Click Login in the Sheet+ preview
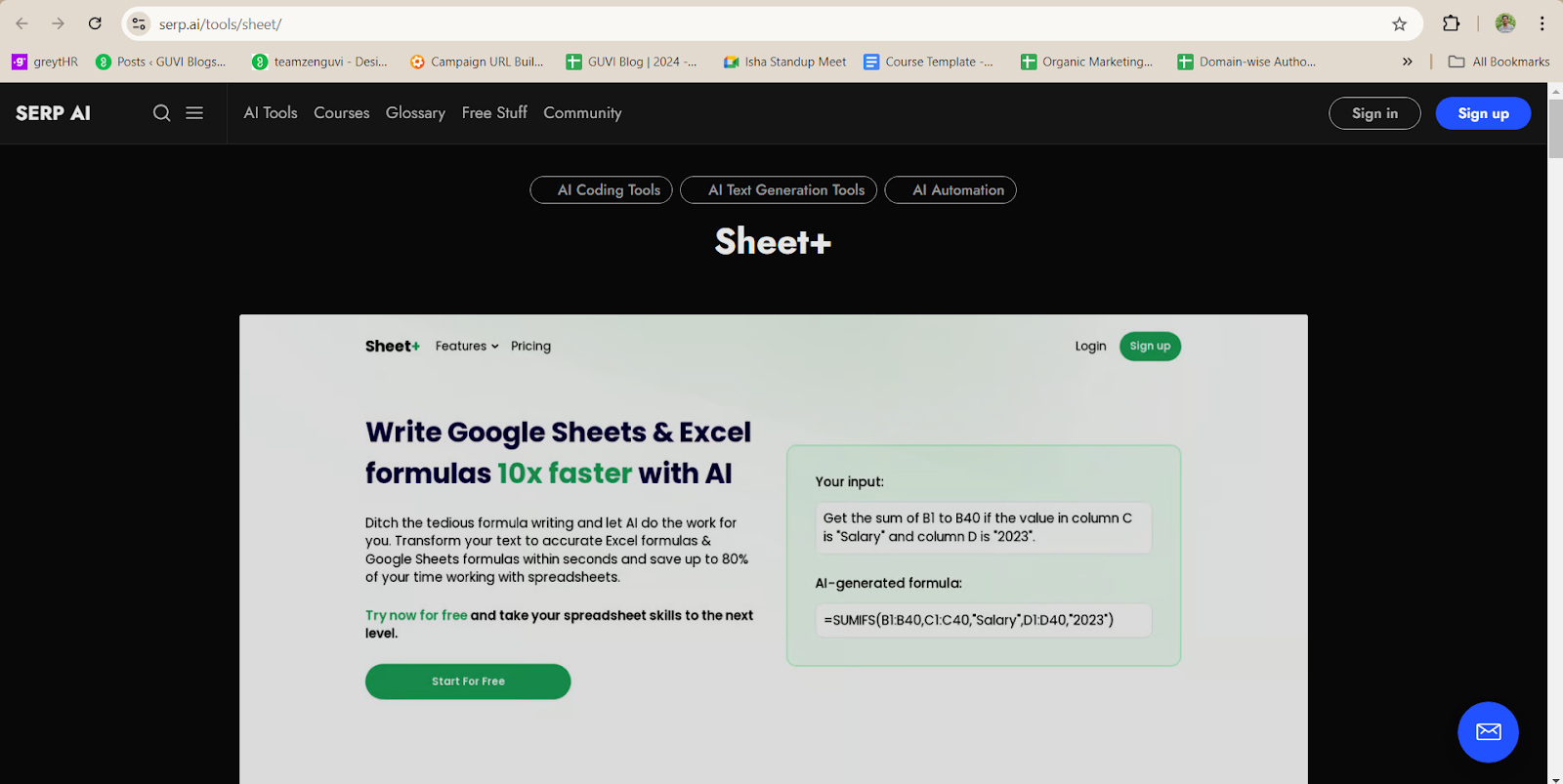Screen dimensions: 1563x784 pyautogui.click(x=1090, y=346)
